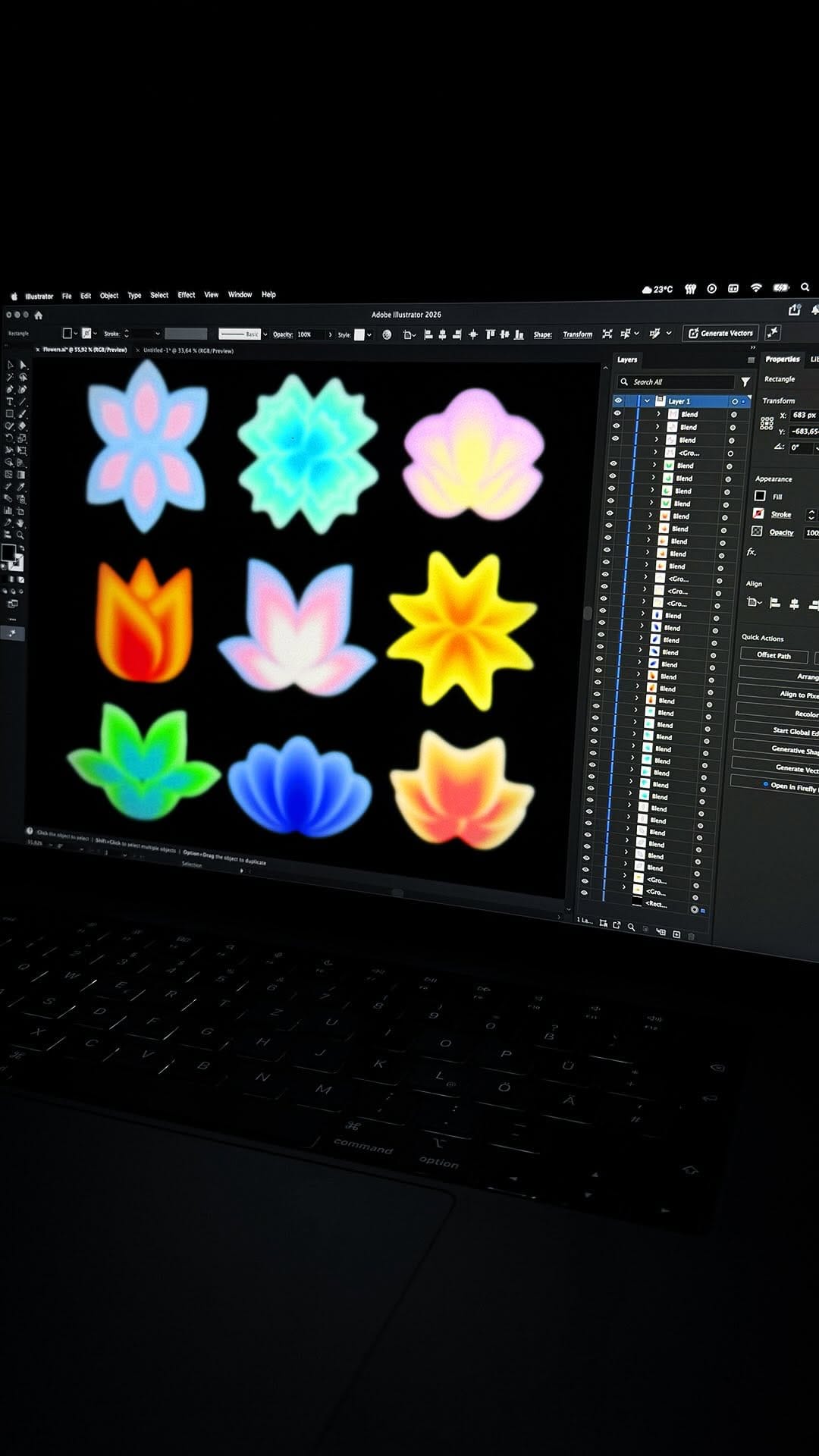Click the fx effects icon in Properties
The height and width of the screenshot is (1456, 819).
[x=752, y=552]
